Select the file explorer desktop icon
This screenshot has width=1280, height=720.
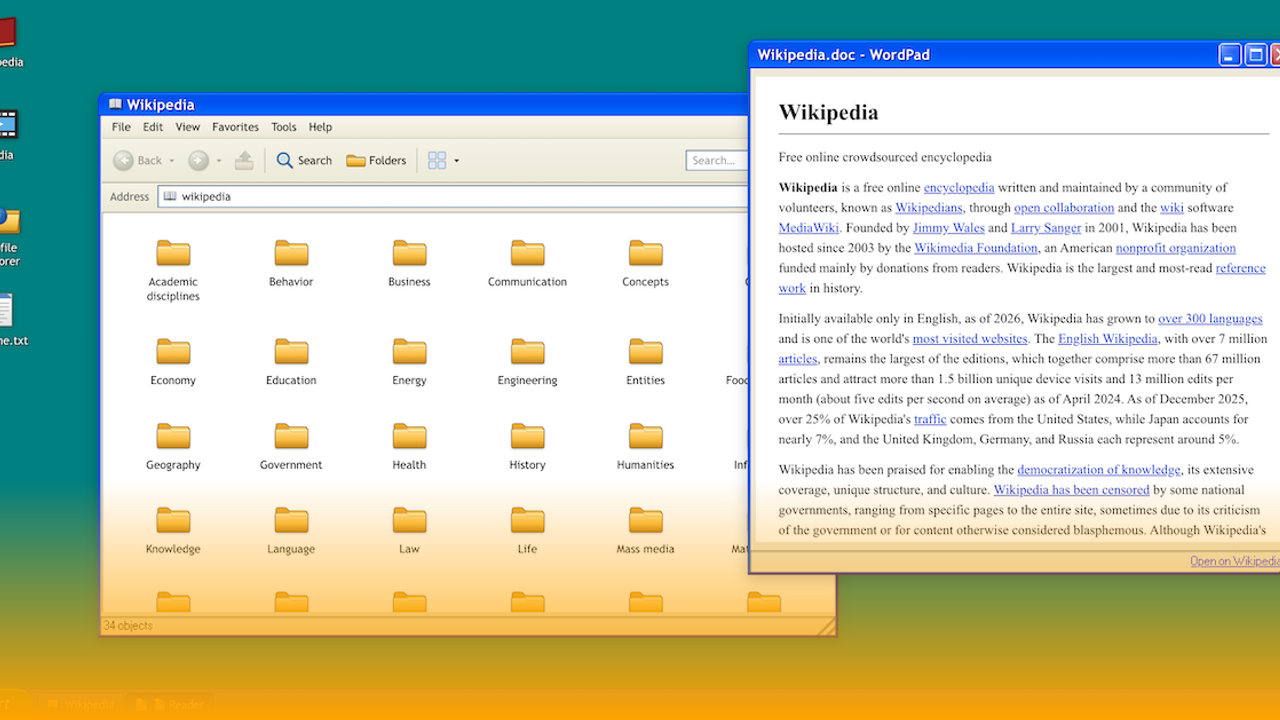click(x=9, y=237)
